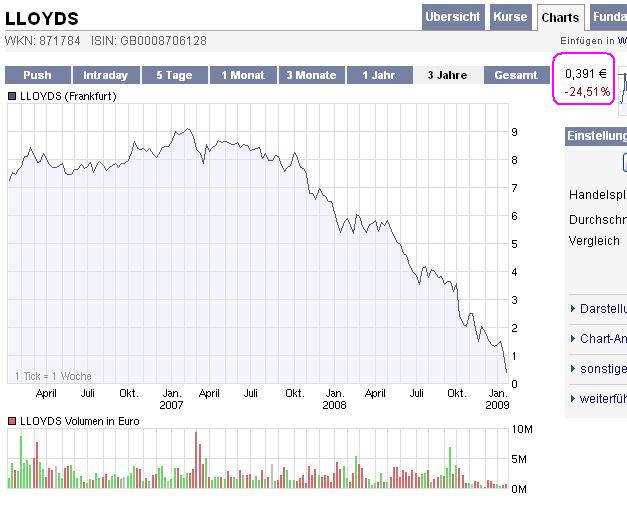Select the Charts tab
This screenshot has width=627, height=512.
[x=560, y=18]
